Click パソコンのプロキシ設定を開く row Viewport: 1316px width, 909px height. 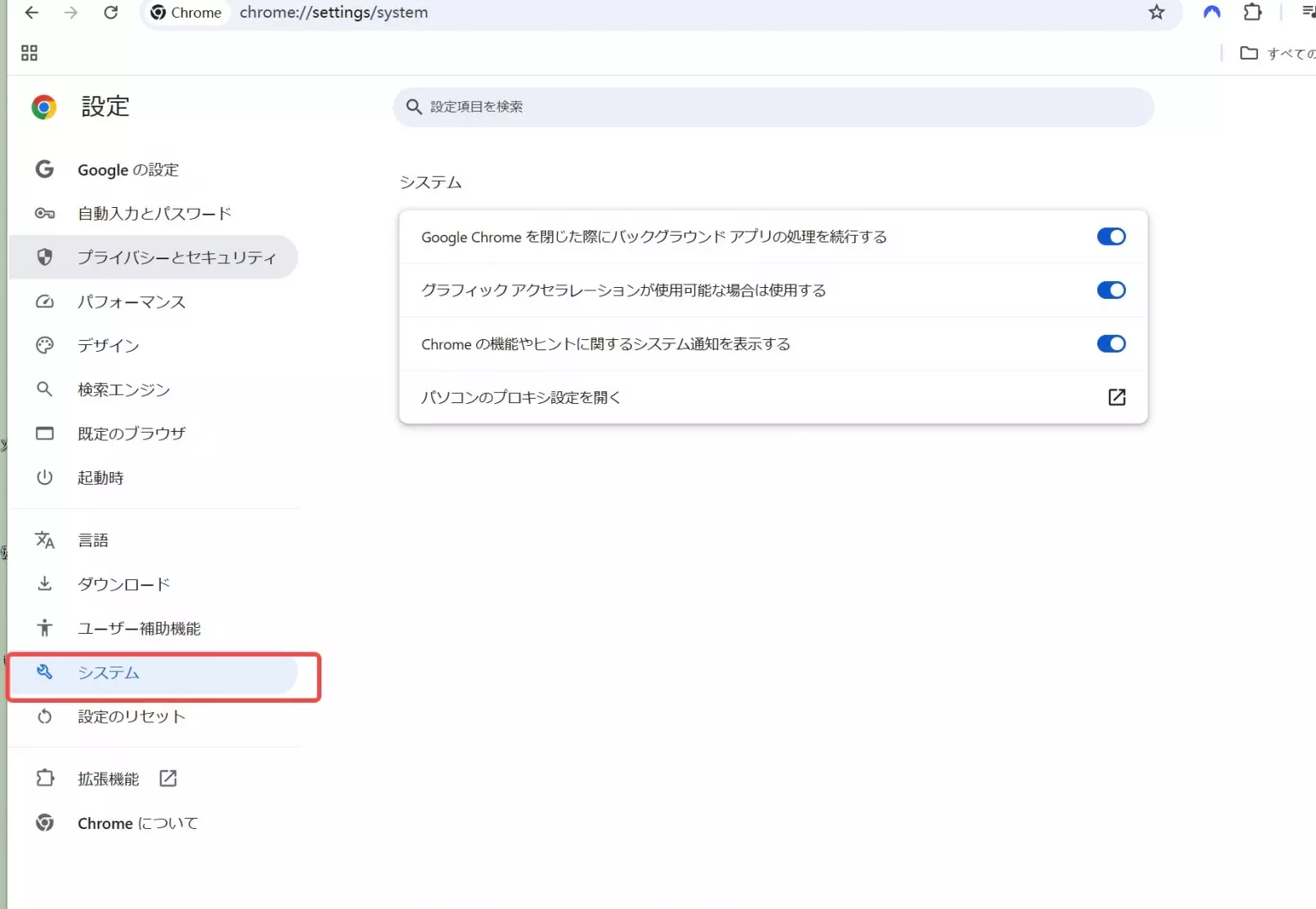(773, 397)
